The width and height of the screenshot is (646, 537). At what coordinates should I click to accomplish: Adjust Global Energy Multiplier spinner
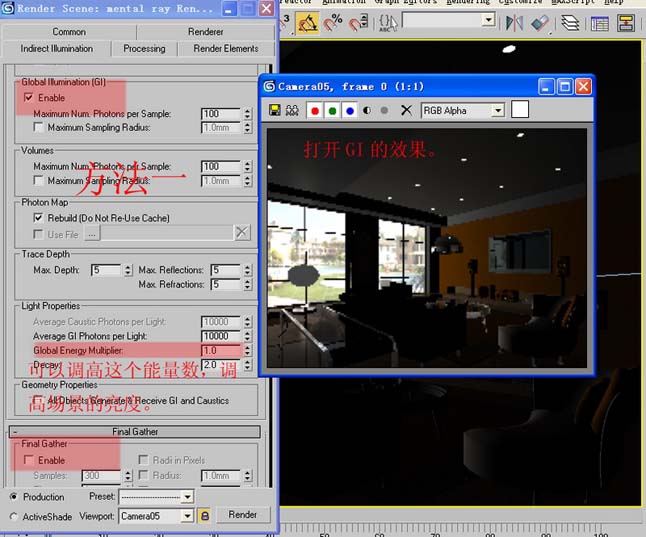247,350
